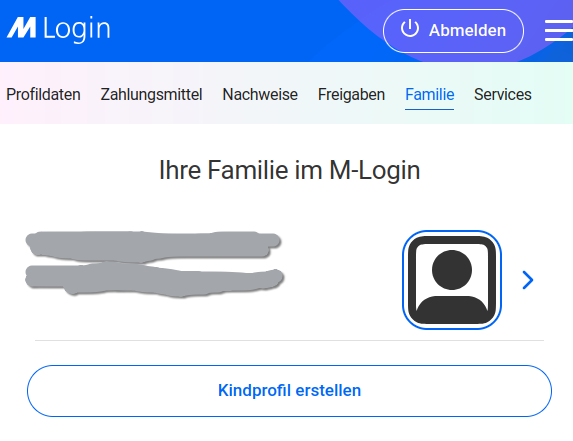Select the family member avatar picture
573x441 pixels.
(452, 280)
